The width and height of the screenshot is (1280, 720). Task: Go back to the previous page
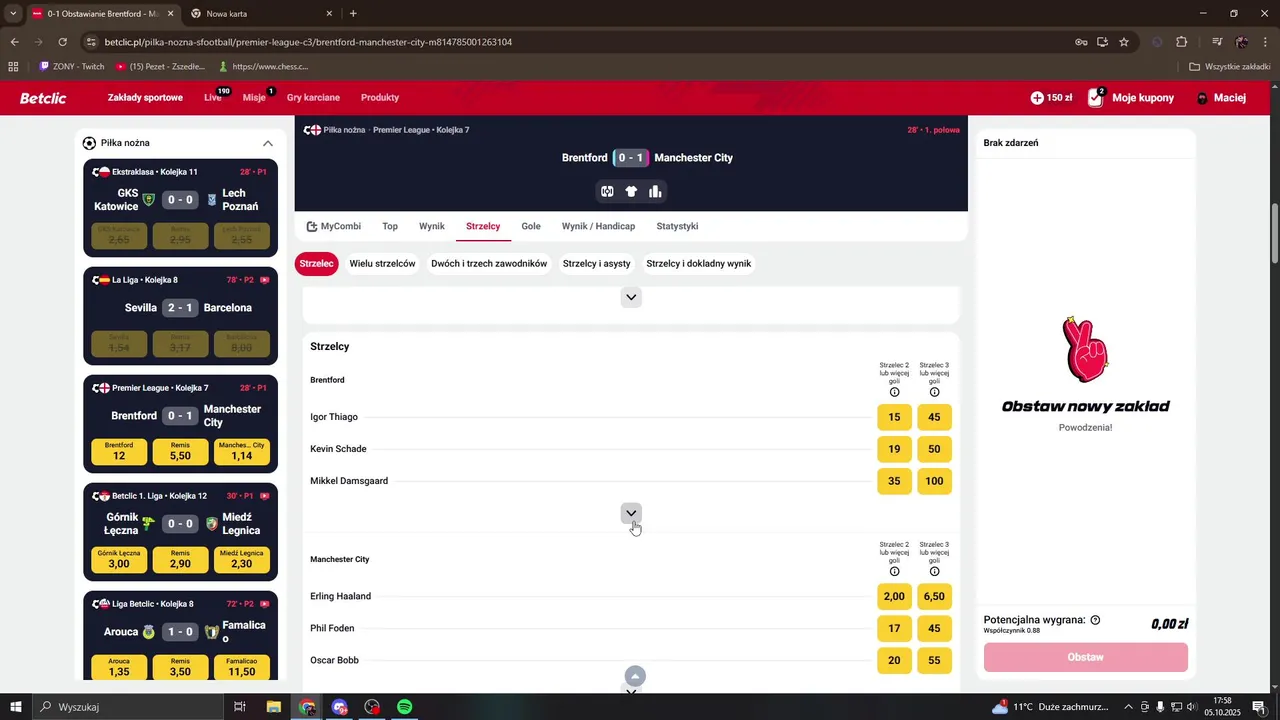click(14, 42)
